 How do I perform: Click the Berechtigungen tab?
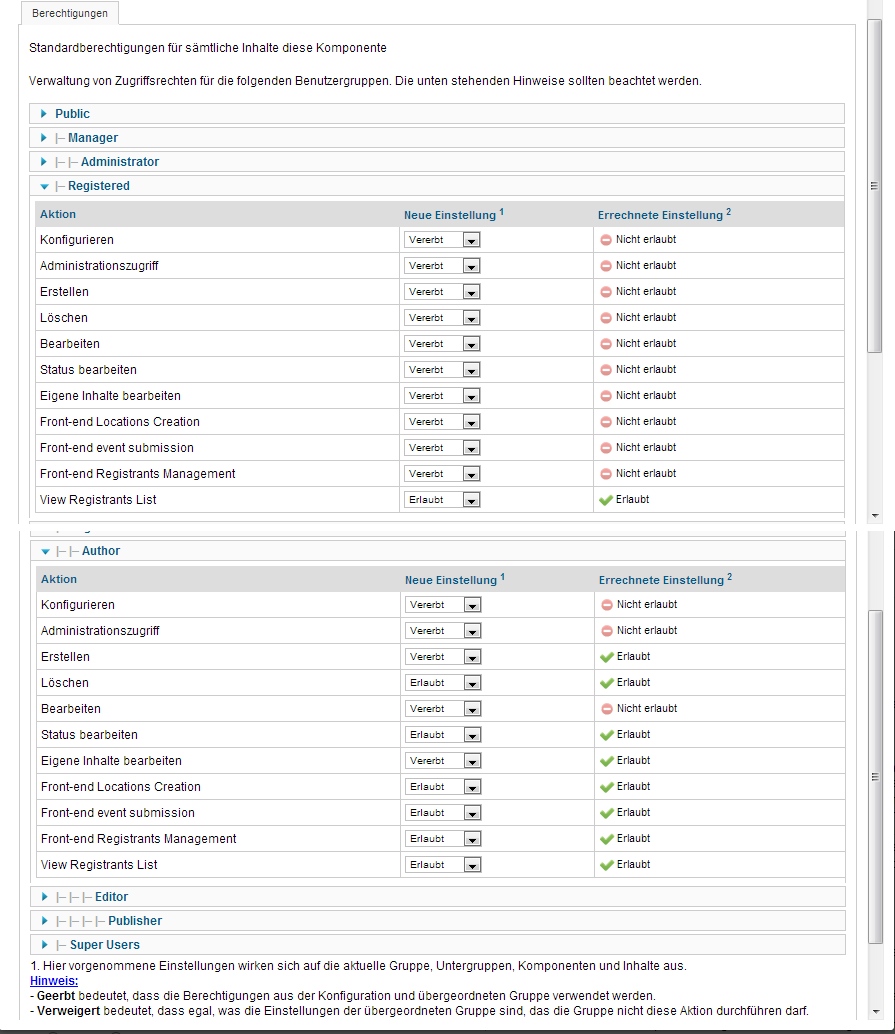70,14
